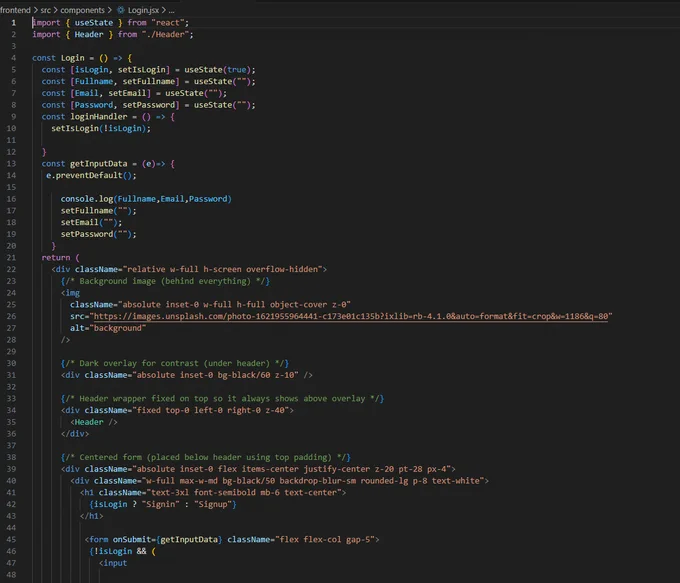The image size is (680, 583).
Task: Click line number 21 in the gutter
Action: coord(11,257)
